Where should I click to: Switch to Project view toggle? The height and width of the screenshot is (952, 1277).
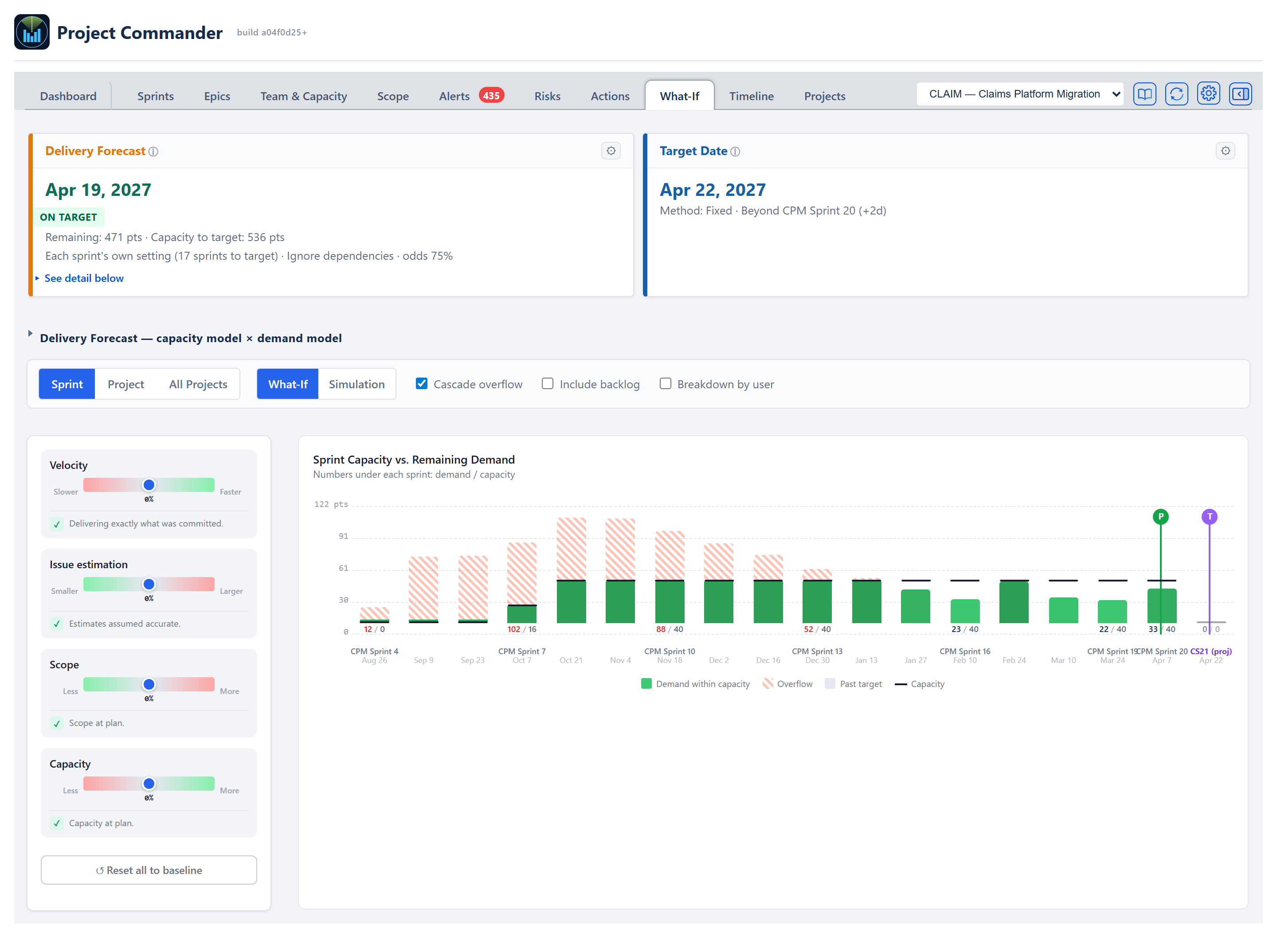point(125,384)
